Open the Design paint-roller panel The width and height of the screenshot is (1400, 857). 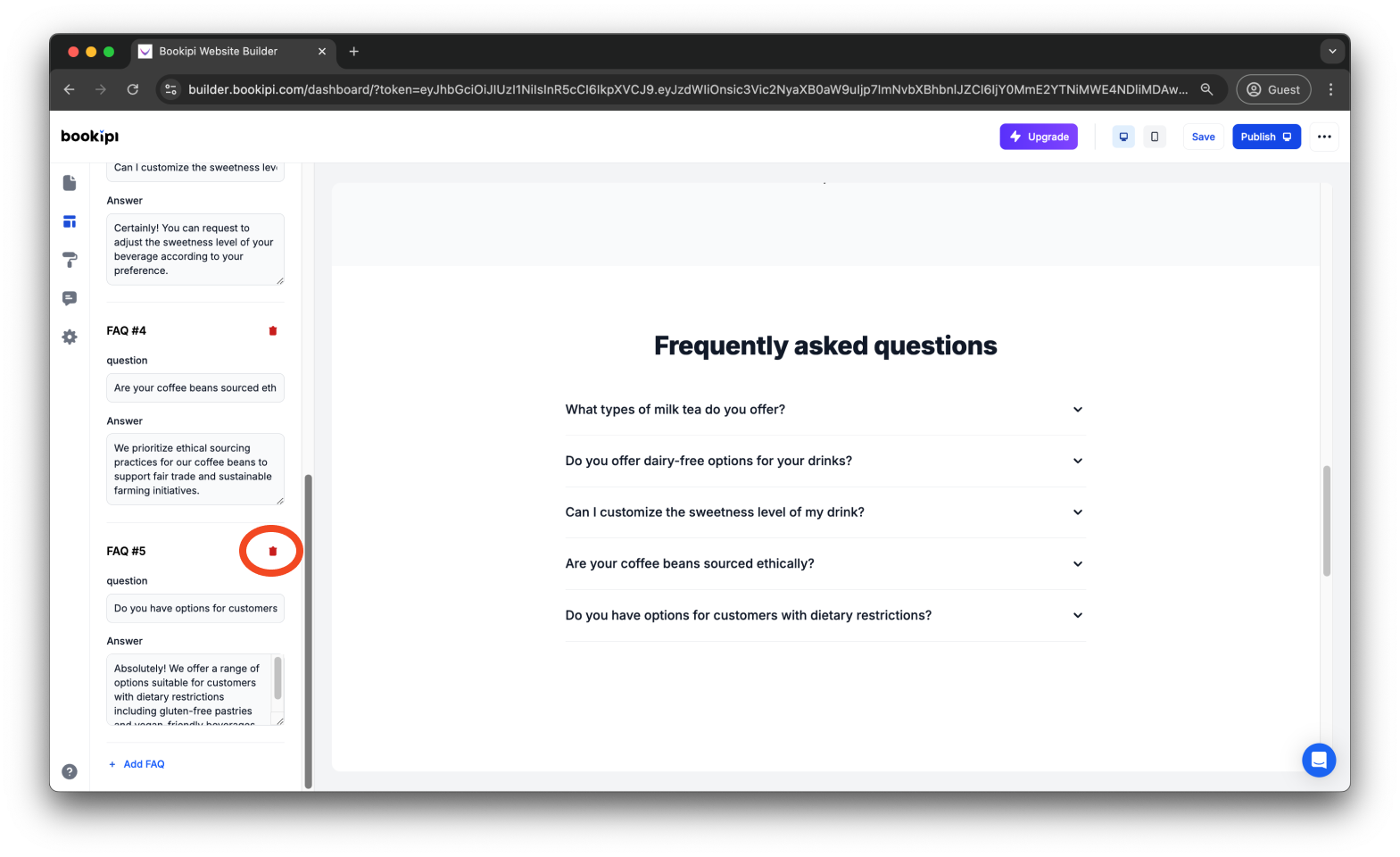pos(70,260)
